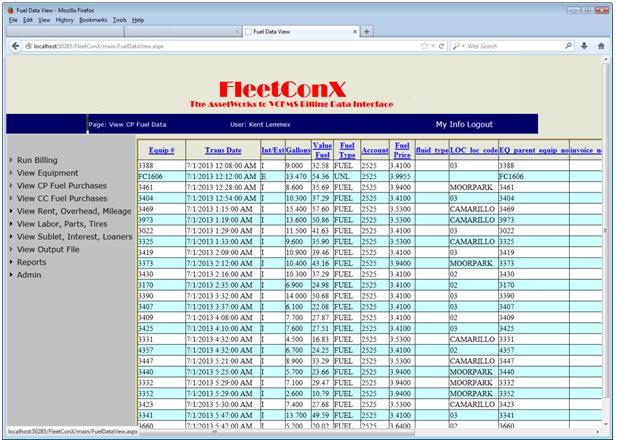Viewport: 626px width, 440px height.
Task: Expand the Reports menu item
Action: (31, 262)
